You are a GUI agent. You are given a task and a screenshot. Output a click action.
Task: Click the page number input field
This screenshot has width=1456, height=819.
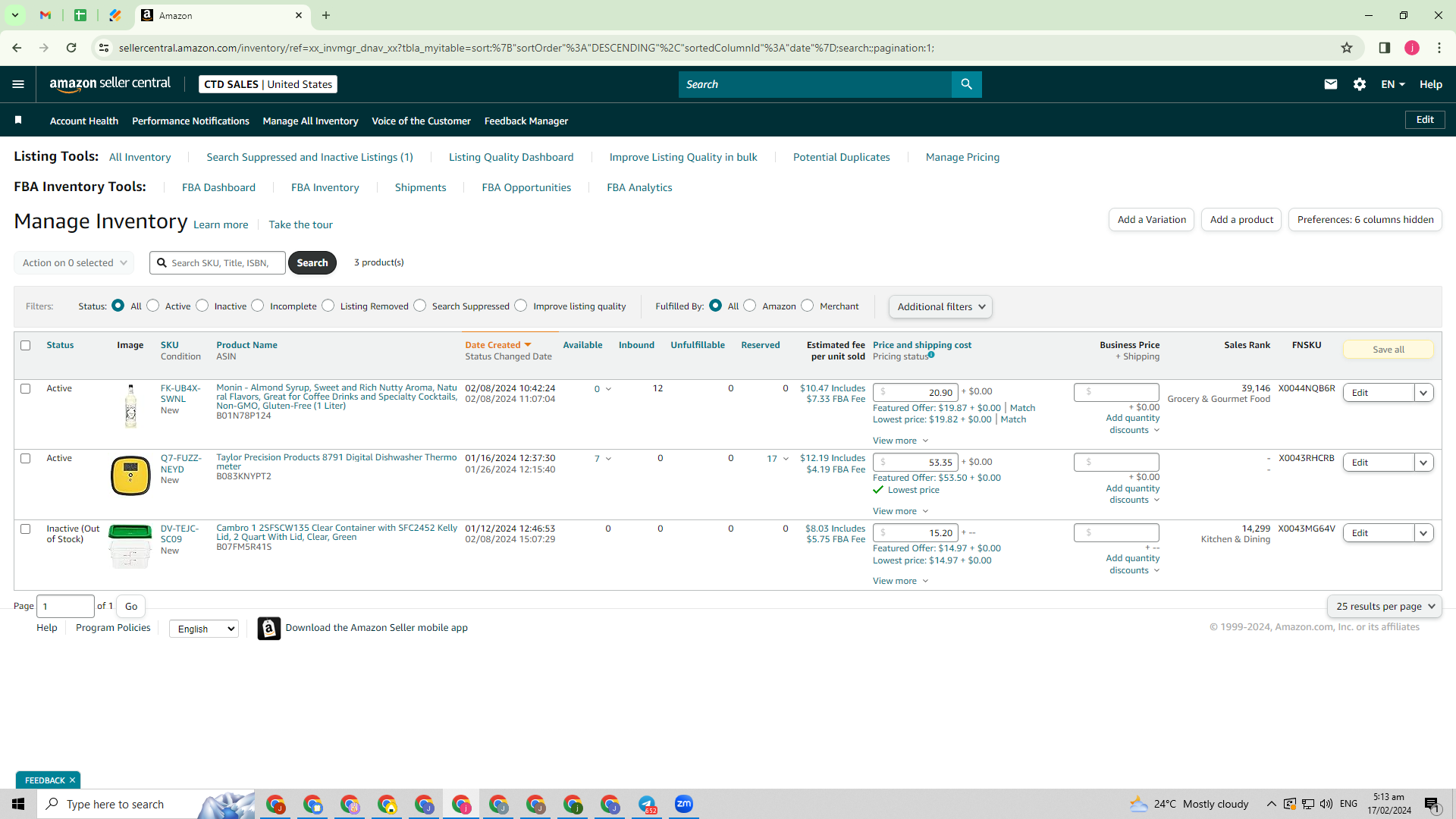pos(65,606)
